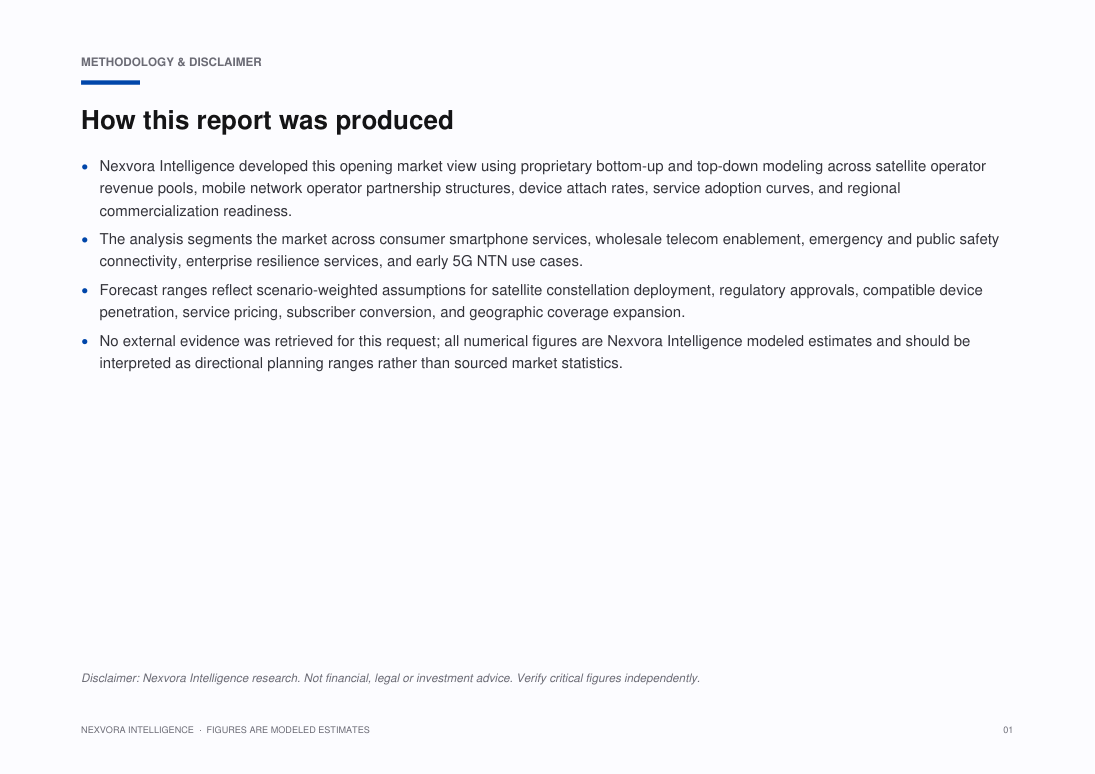This screenshot has height=774, width=1095.
Task: Click the bullet dot before 'Forecast ranges reflect'
Action: 85,291
